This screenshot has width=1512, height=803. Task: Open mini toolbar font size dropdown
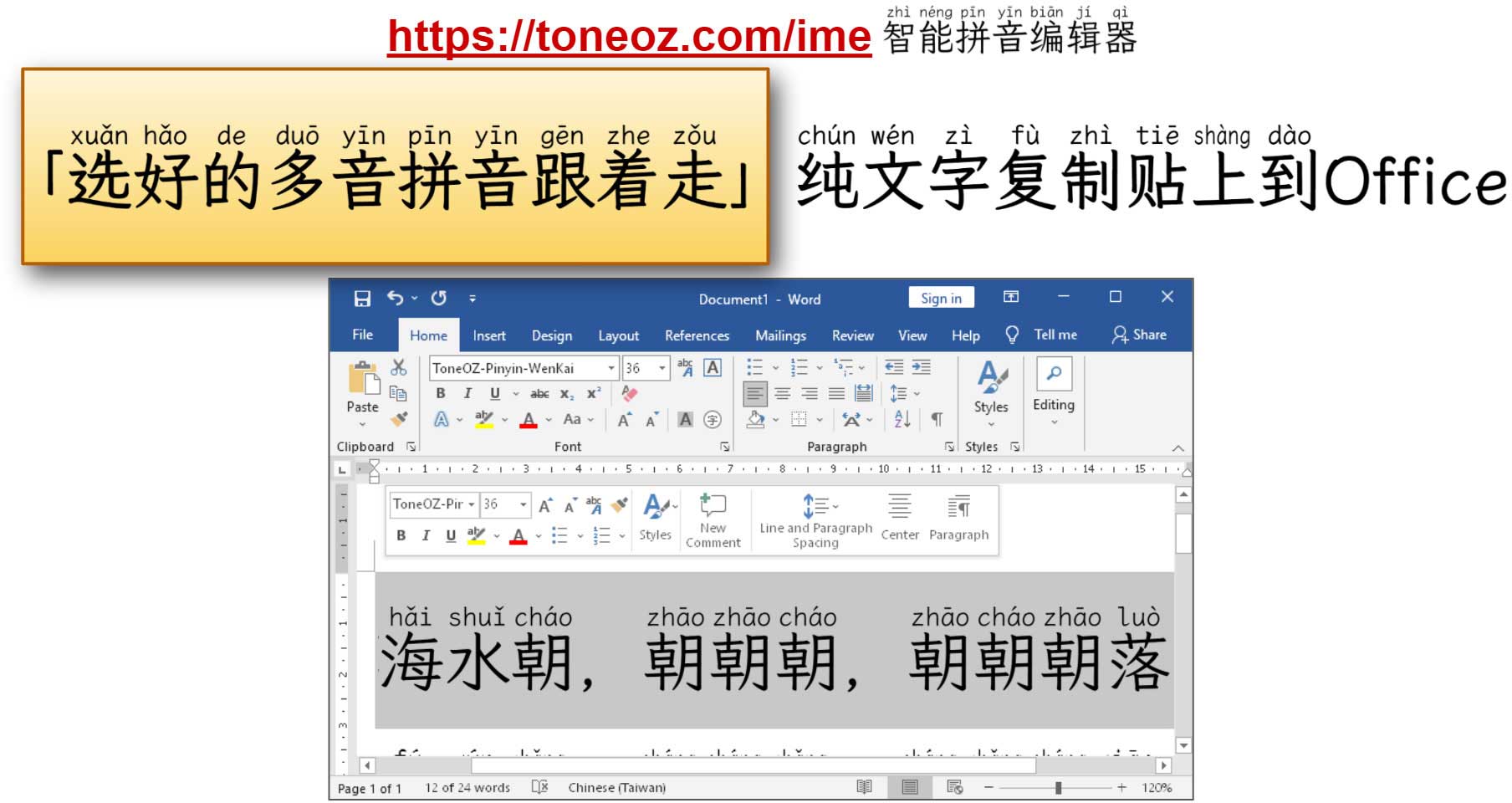pos(524,504)
